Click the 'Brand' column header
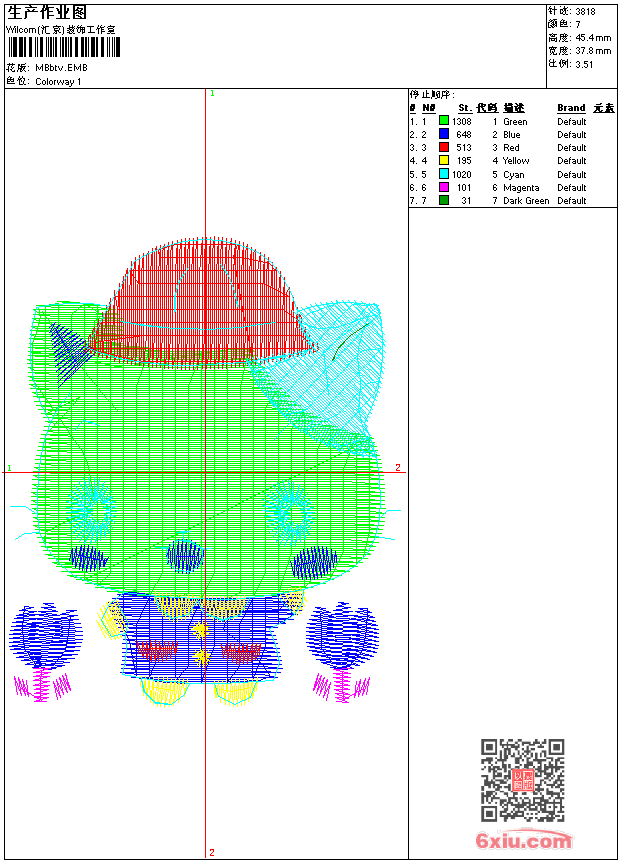620x860 pixels. point(571,108)
